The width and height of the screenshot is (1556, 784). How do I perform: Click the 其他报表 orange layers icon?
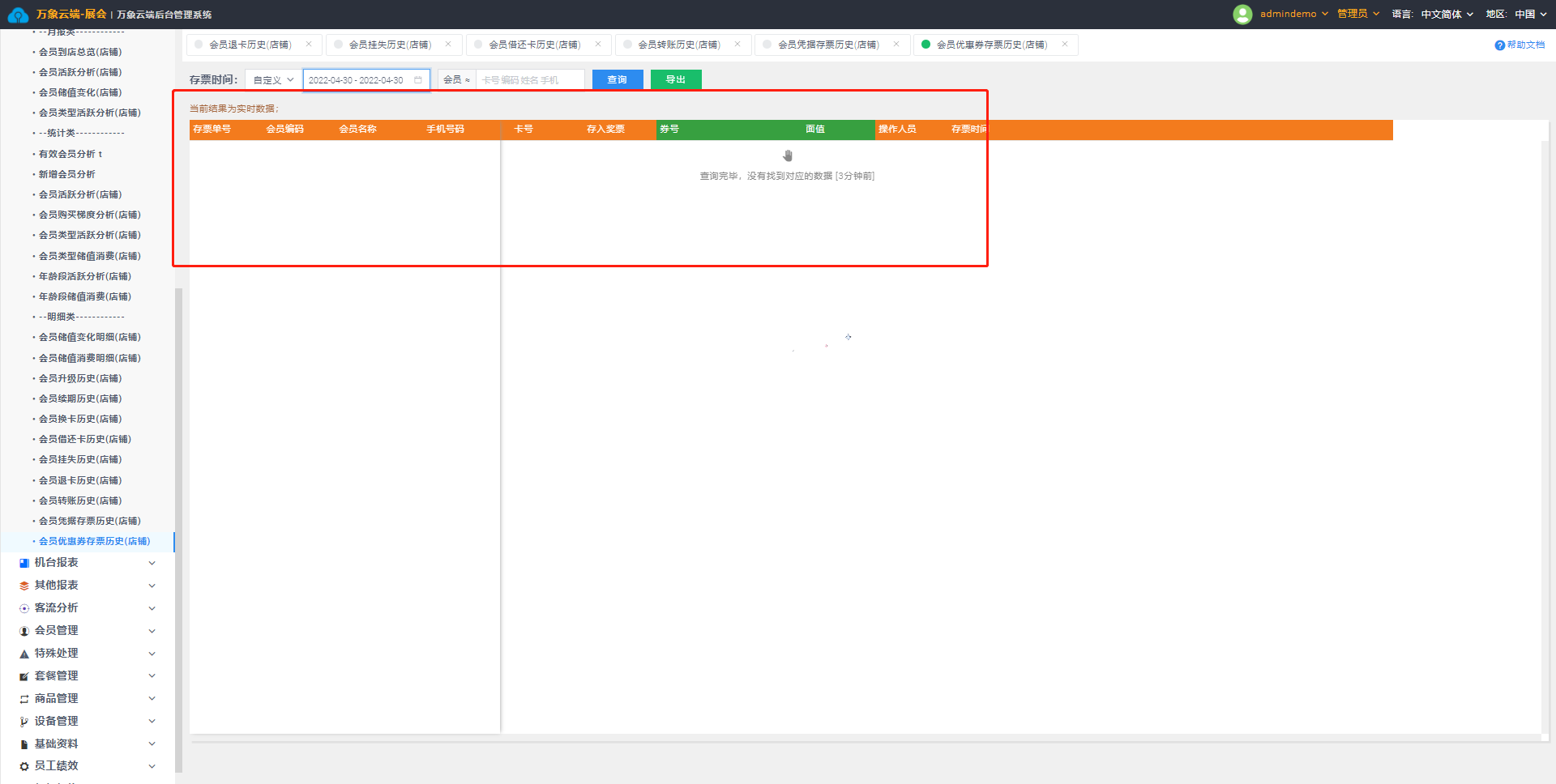(x=24, y=586)
